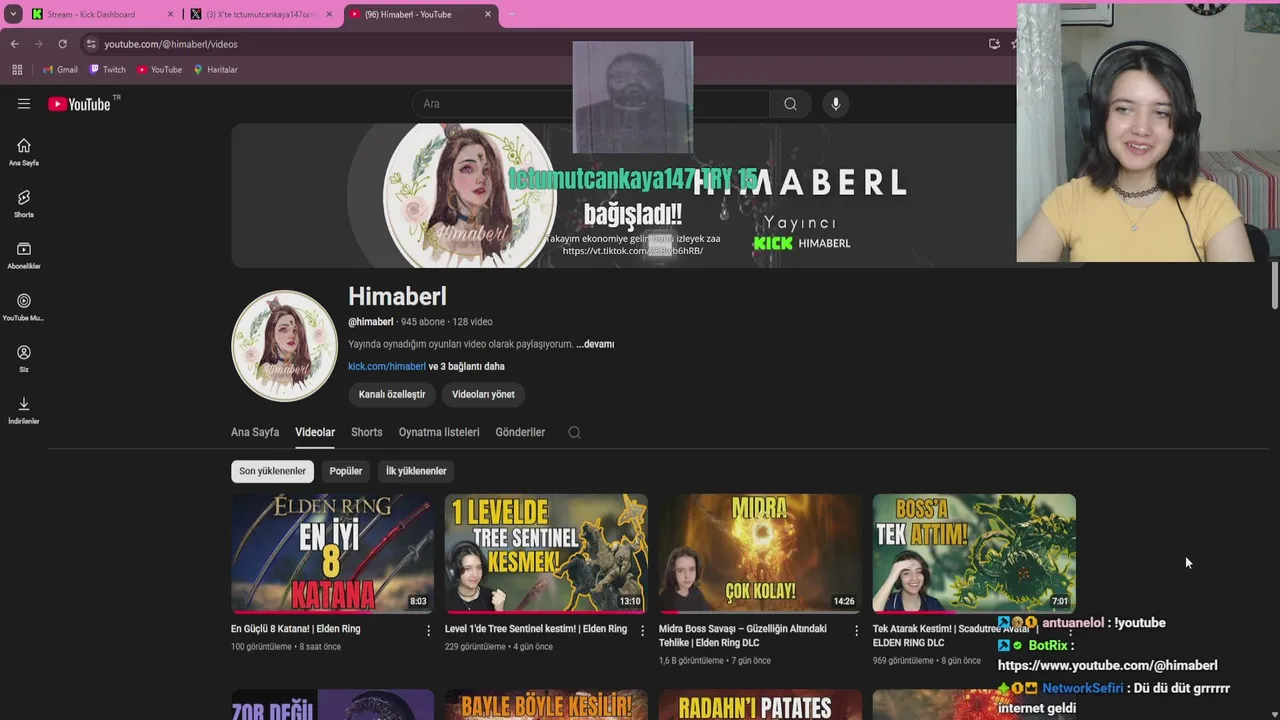
Task: Click the site info icon beside the URL
Action: [x=91, y=44]
